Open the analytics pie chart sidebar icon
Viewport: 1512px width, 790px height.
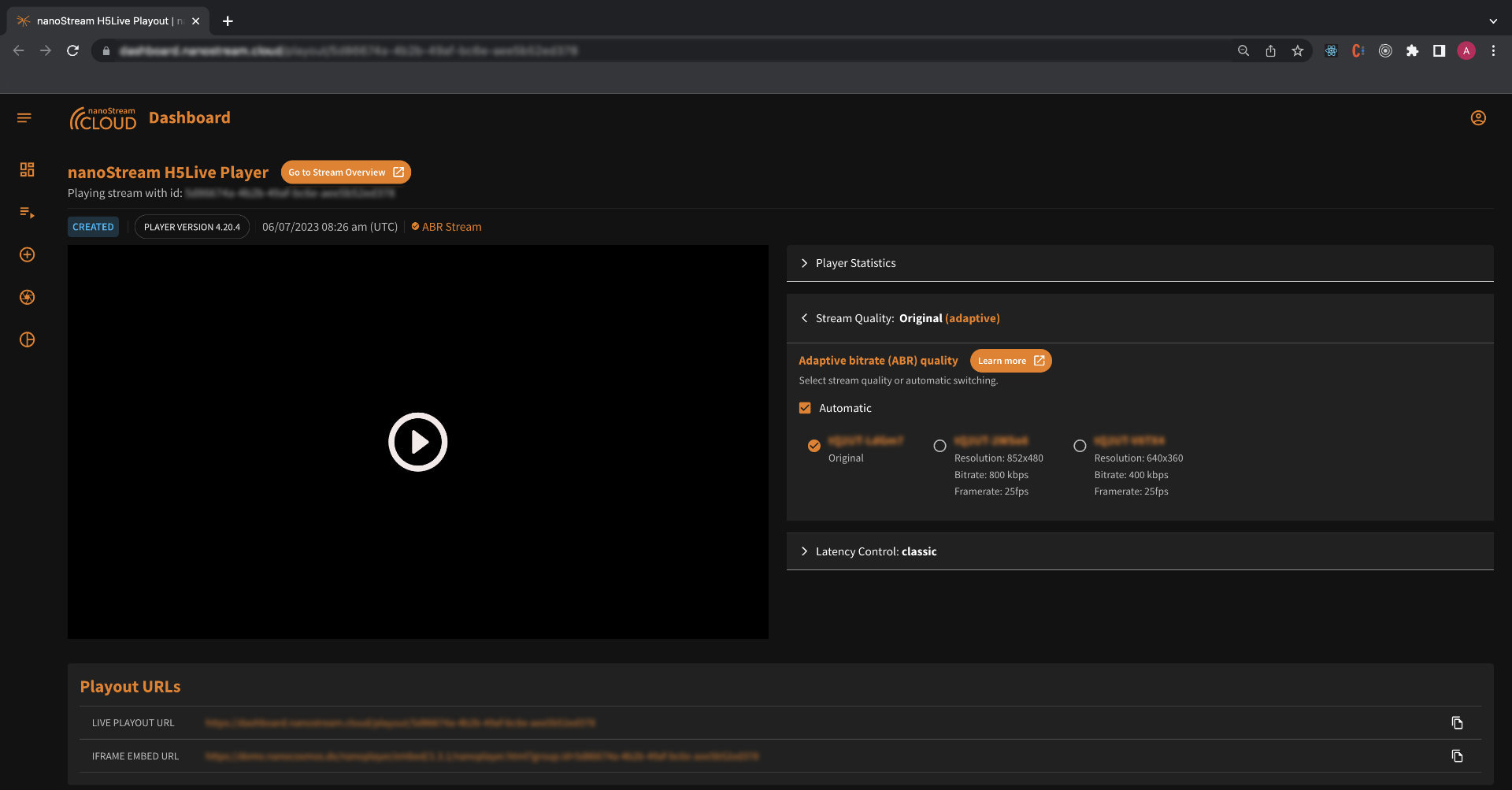tap(28, 340)
